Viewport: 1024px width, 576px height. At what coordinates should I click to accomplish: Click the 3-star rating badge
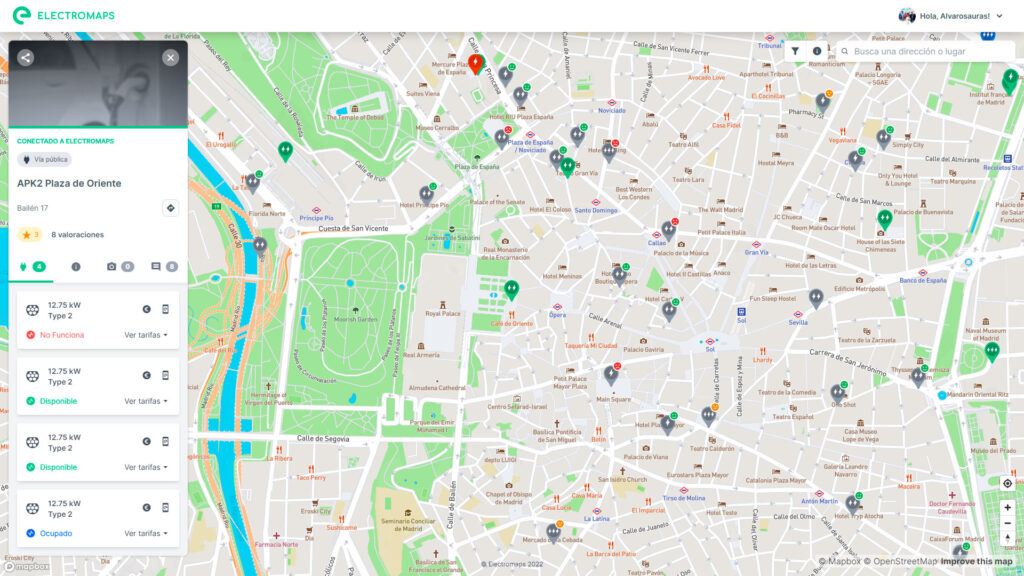pyautogui.click(x=30, y=234)
